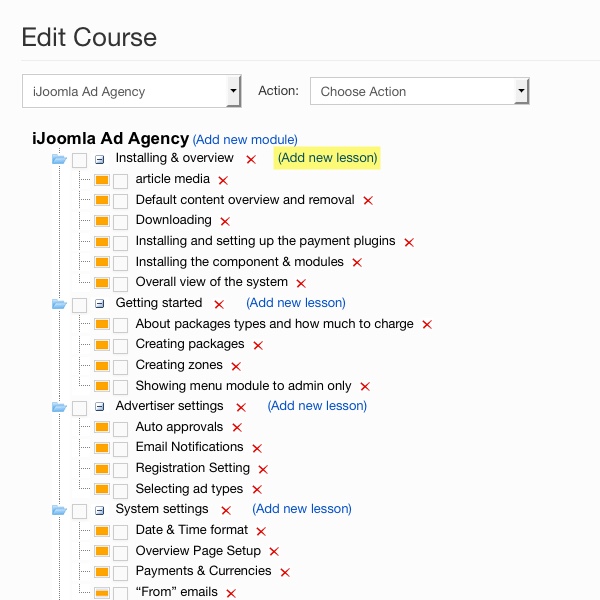Image resolution: width=600 pixels, height=600 pixels.
Task: Remove About packages types lesson with red X
Action: [x=427, y=324]
